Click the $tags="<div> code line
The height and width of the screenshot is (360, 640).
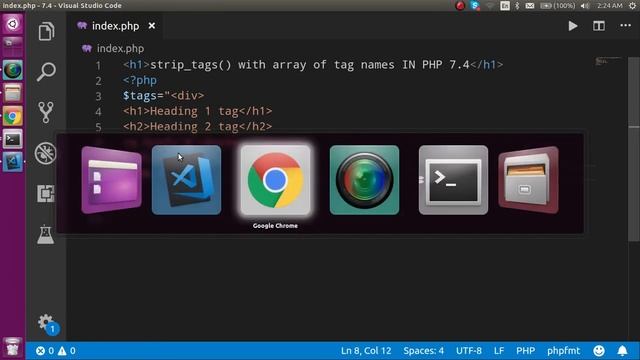tap(164, 96)
